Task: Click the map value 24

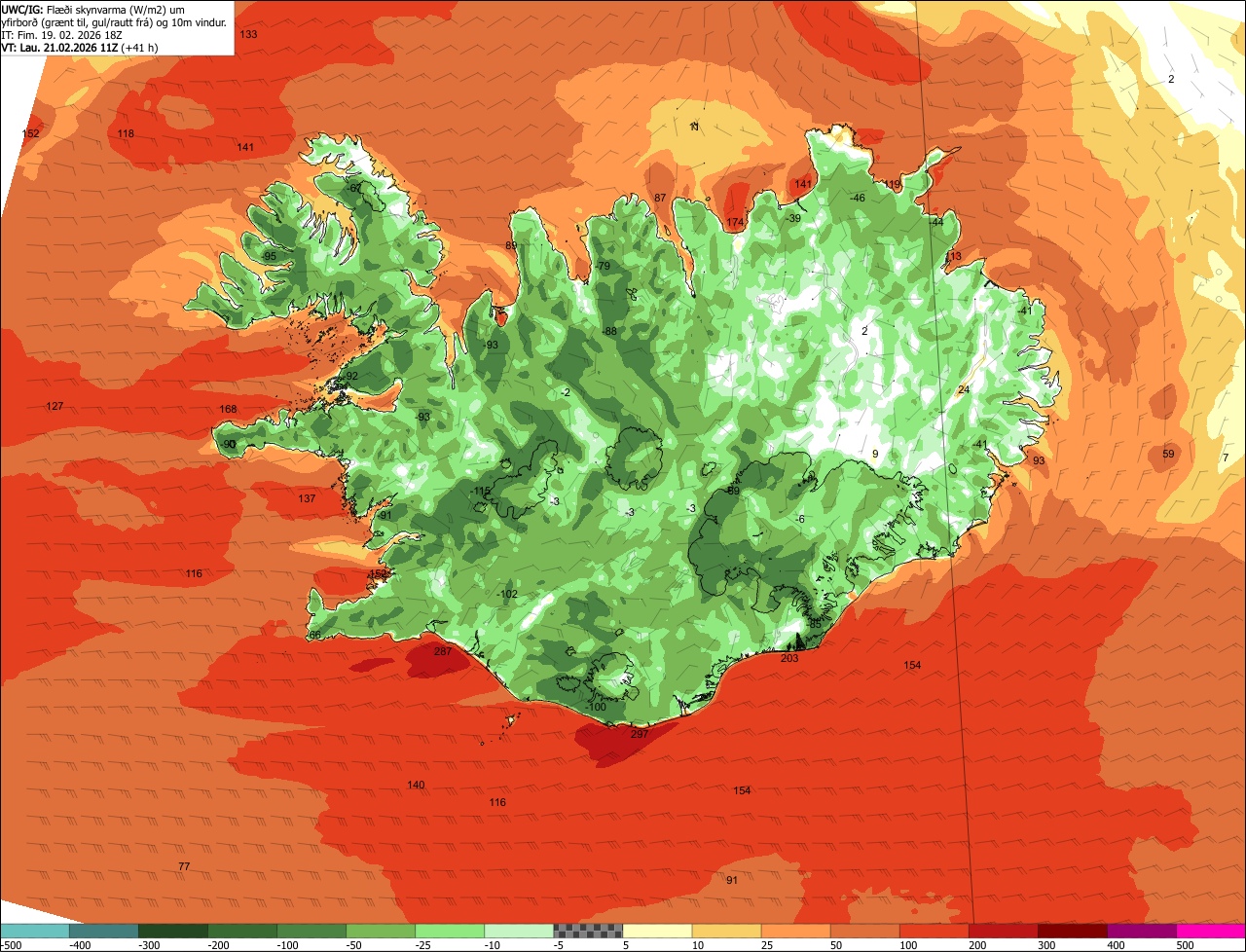Action: [x=964, y=389]
